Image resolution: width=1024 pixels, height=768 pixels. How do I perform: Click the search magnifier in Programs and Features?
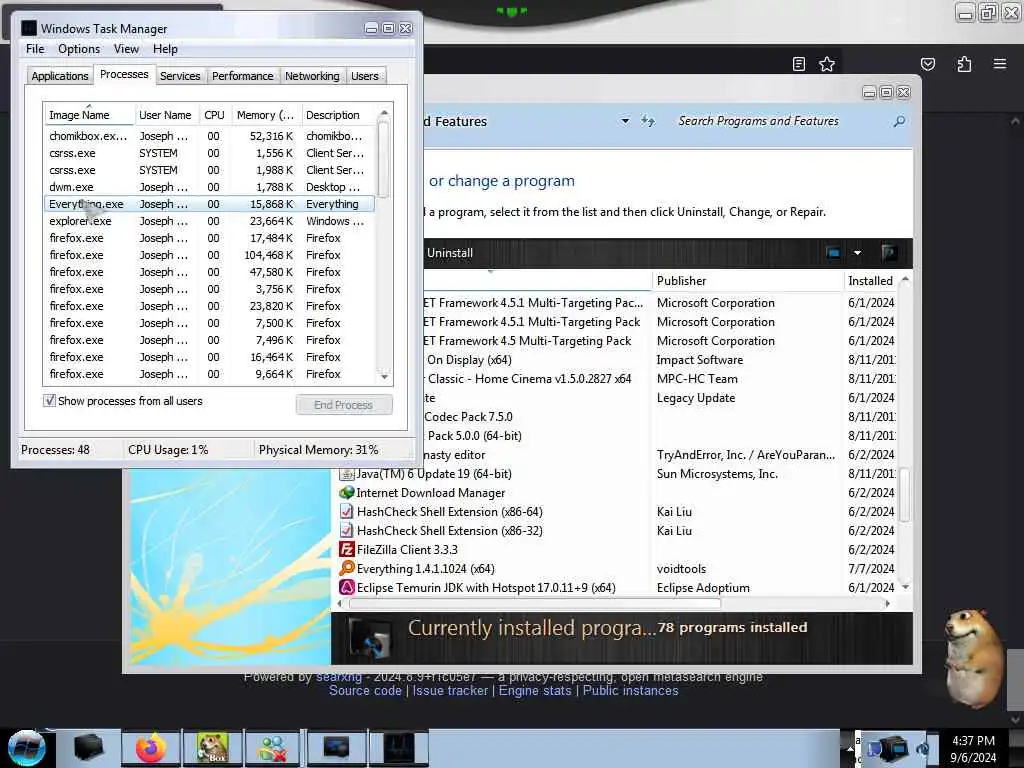point(899,121)
